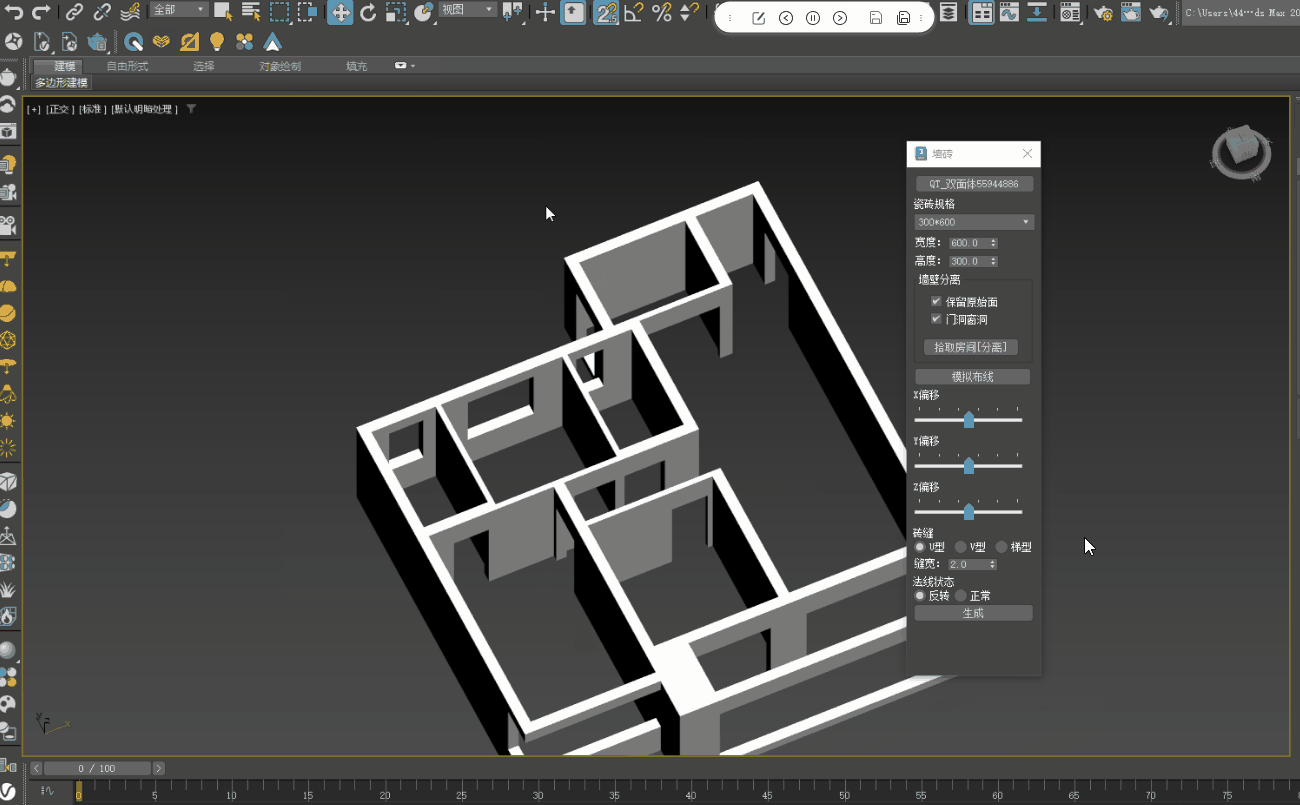The height and width of the screenshot is (805, 1300).
Task: Activate the Select and Move tool
Action: [340, 12]
